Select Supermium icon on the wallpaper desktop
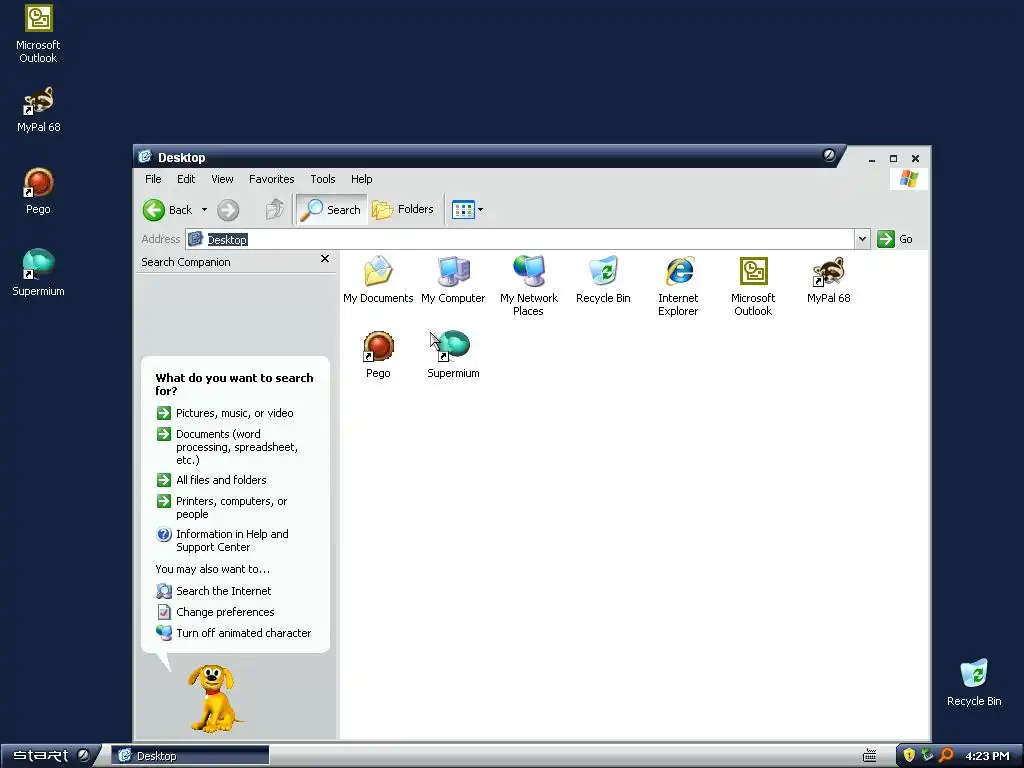This screenshot has height=768, width=1024. [x=39, y=264]
